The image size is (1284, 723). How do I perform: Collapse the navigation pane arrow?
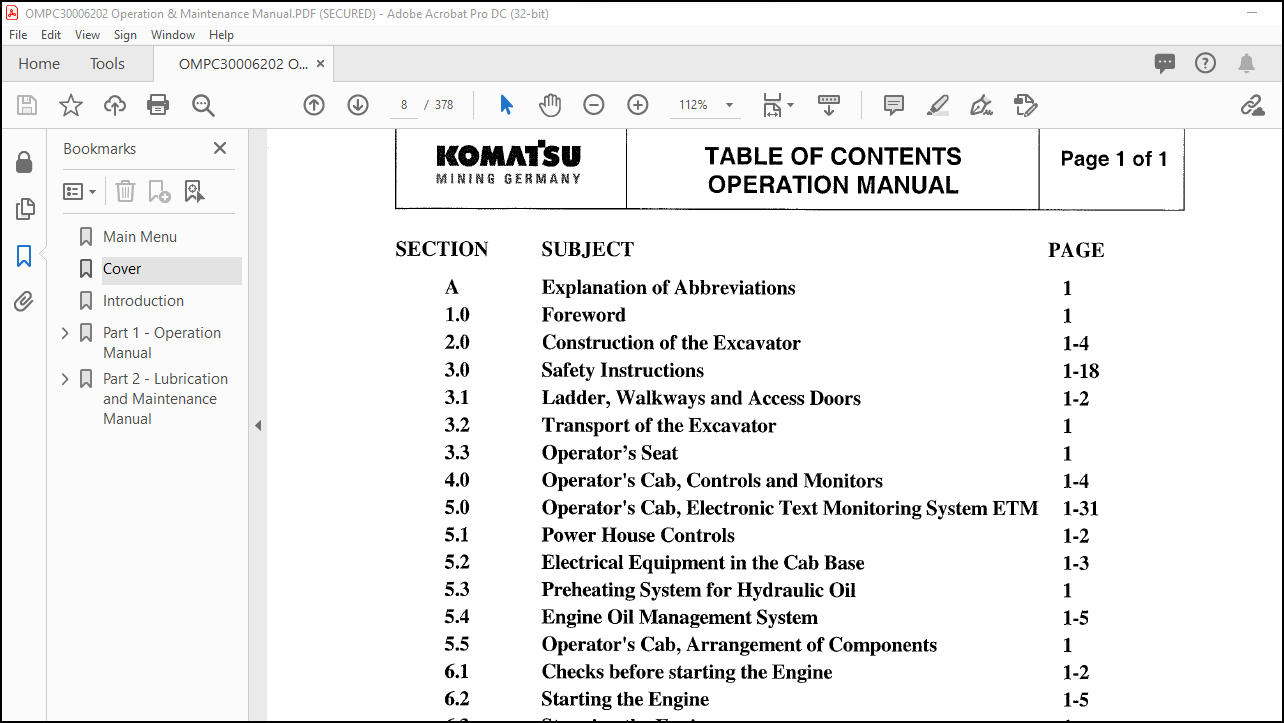coord(258,425)
